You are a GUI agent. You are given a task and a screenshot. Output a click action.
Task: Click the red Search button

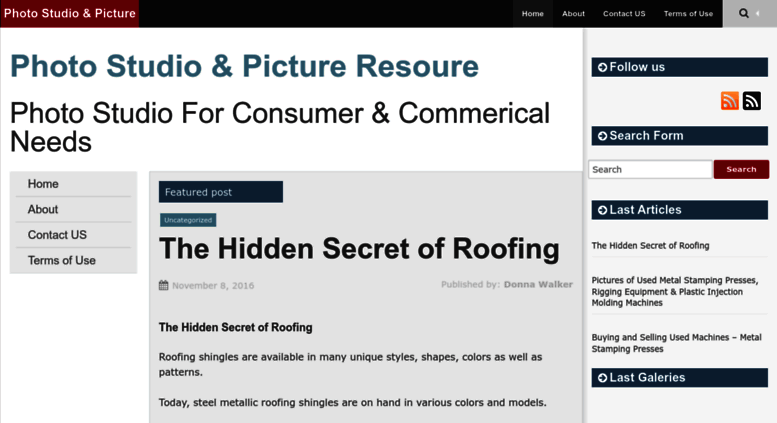[741, 169]
